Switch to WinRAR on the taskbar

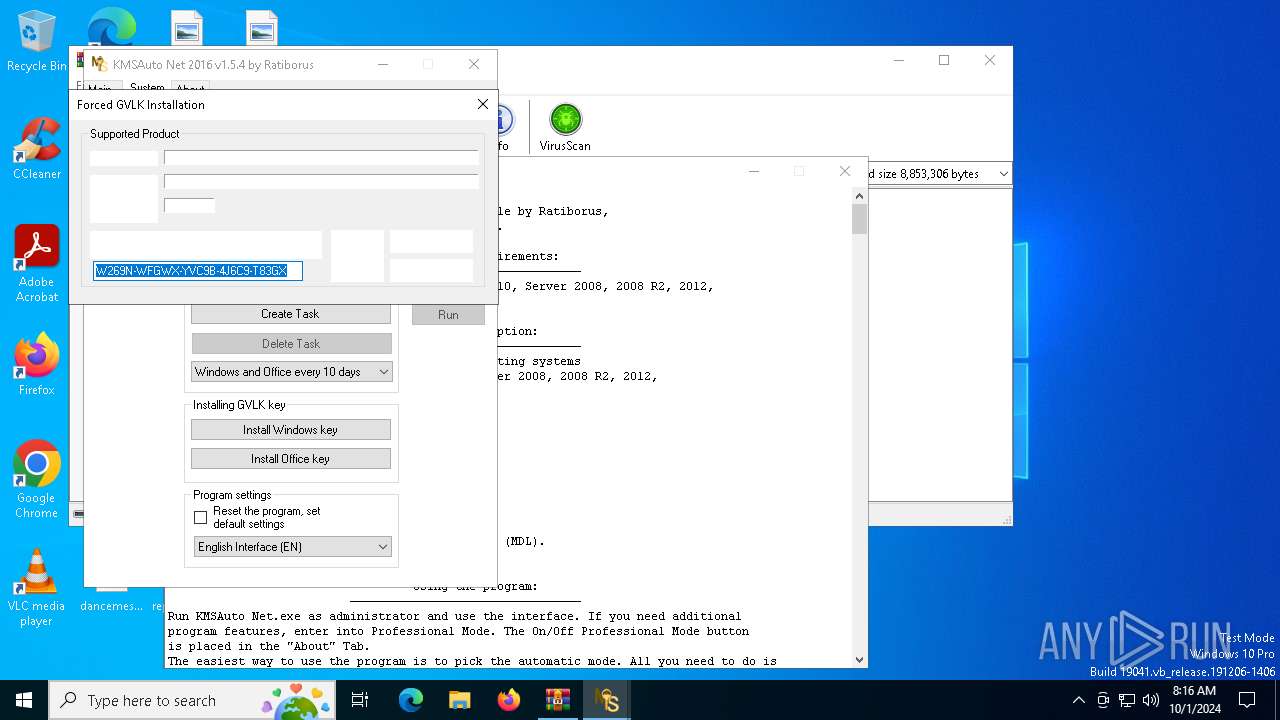click(558, 700)
